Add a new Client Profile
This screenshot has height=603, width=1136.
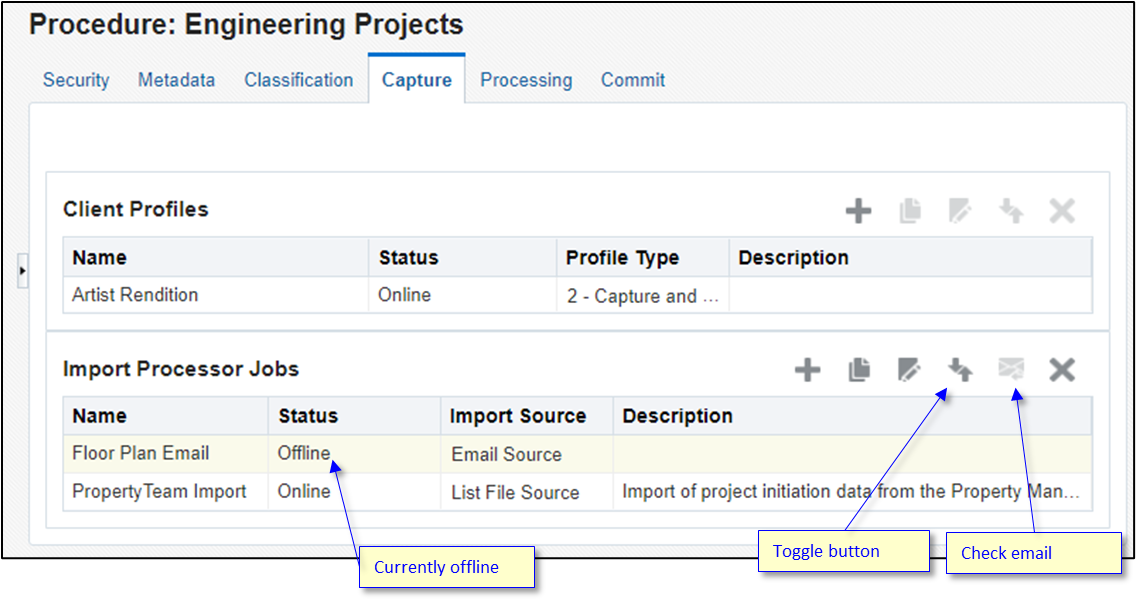[x=858, y=210]
